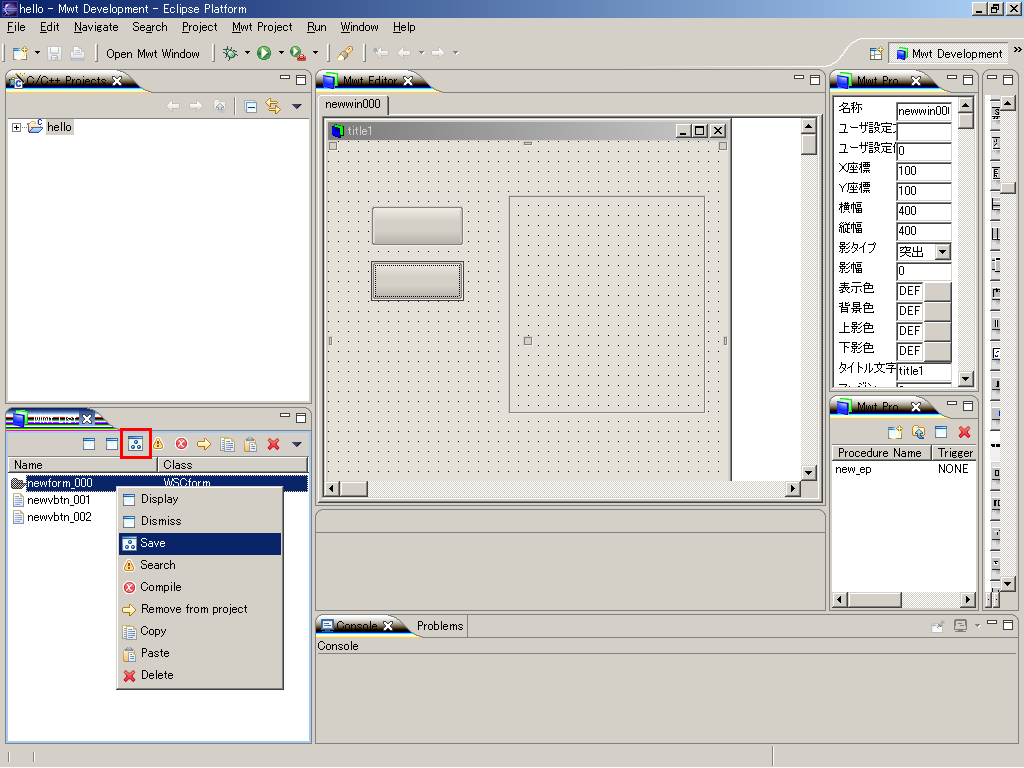The image size is (1024, 768).
Task: Click the Compile icon in Mwt List toolbar
Action: (x=181, y=444)
